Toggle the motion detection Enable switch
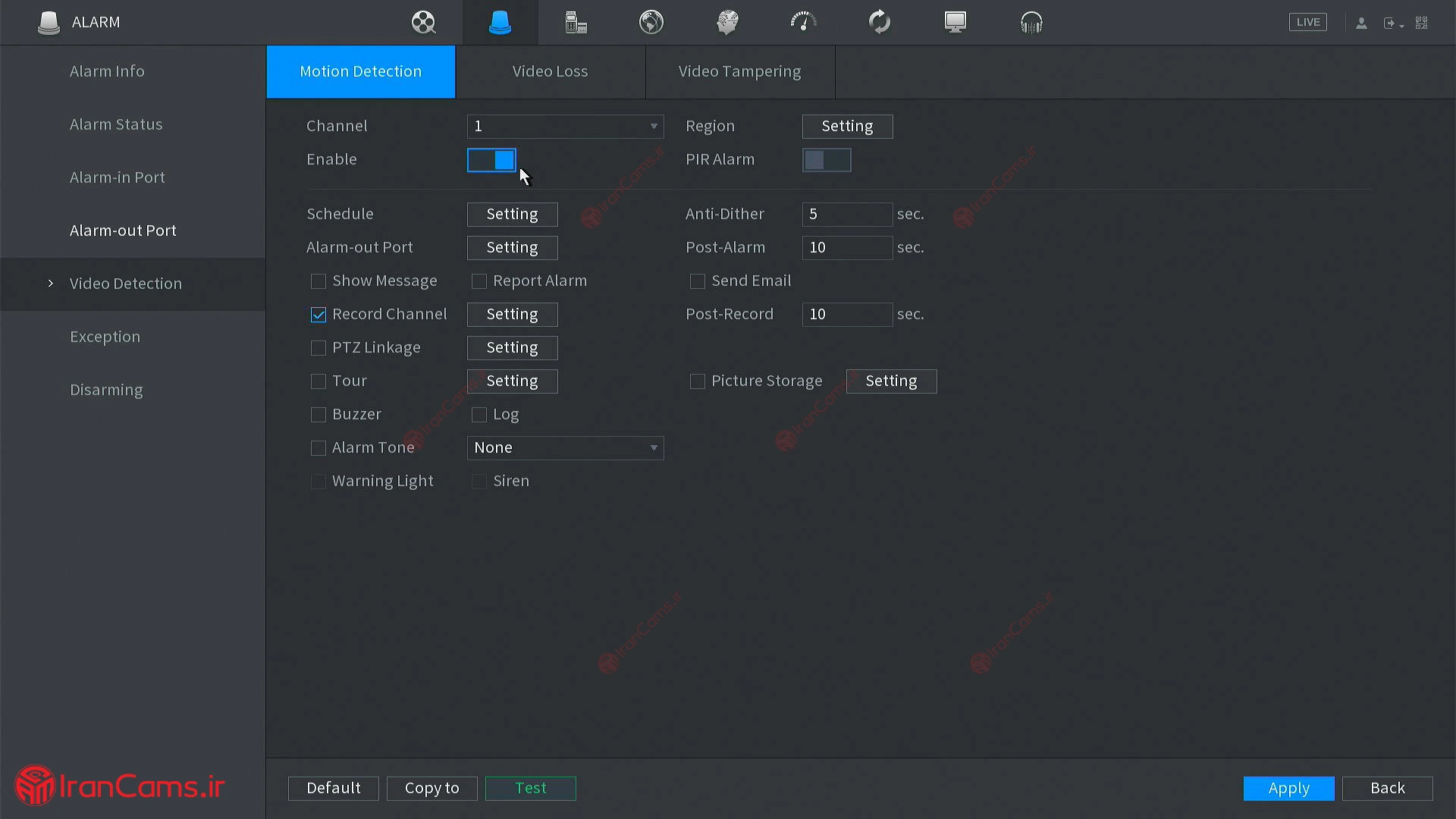The image size is (1456, 819). point(491,160)
